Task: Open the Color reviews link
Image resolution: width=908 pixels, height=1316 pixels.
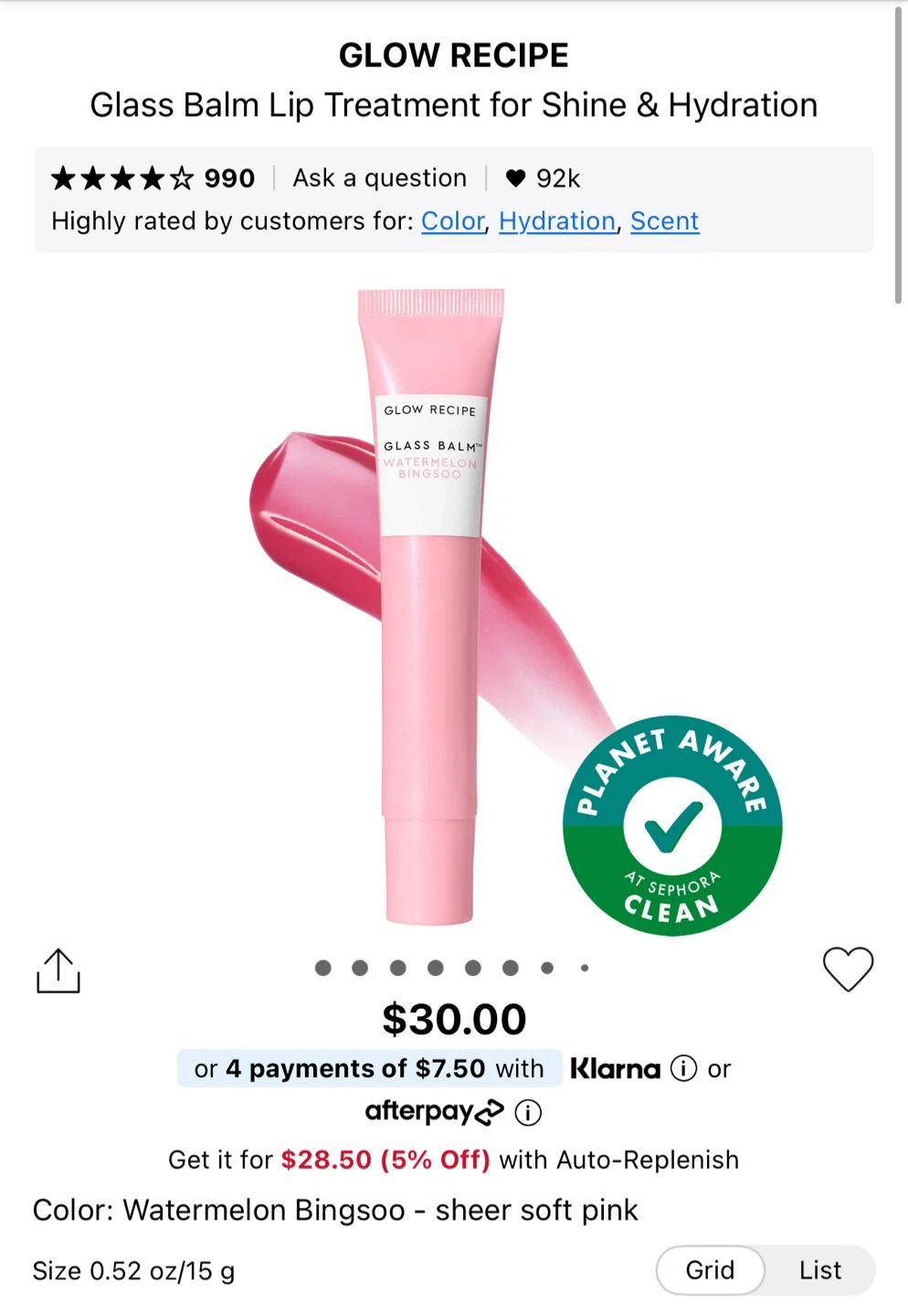Action: [453, 221]
